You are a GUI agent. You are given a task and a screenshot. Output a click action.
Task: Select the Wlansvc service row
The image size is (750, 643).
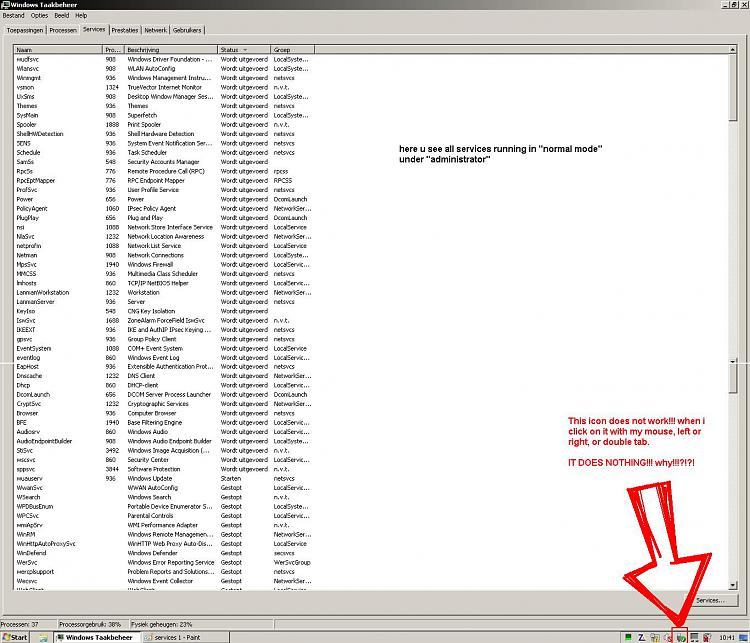tap(164, 68)
